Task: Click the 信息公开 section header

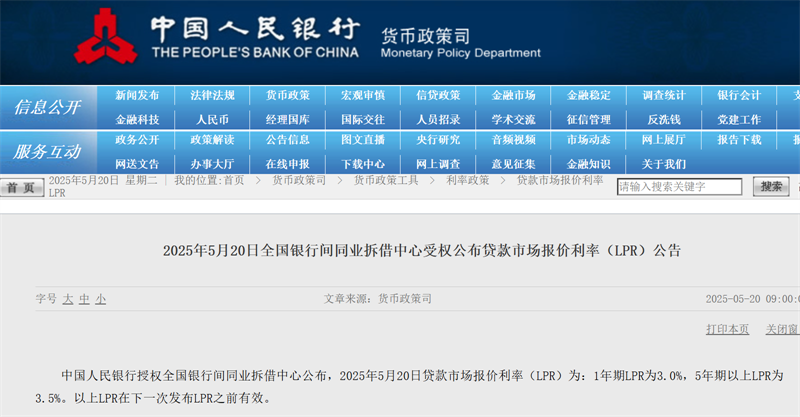Action: [47, 107]
